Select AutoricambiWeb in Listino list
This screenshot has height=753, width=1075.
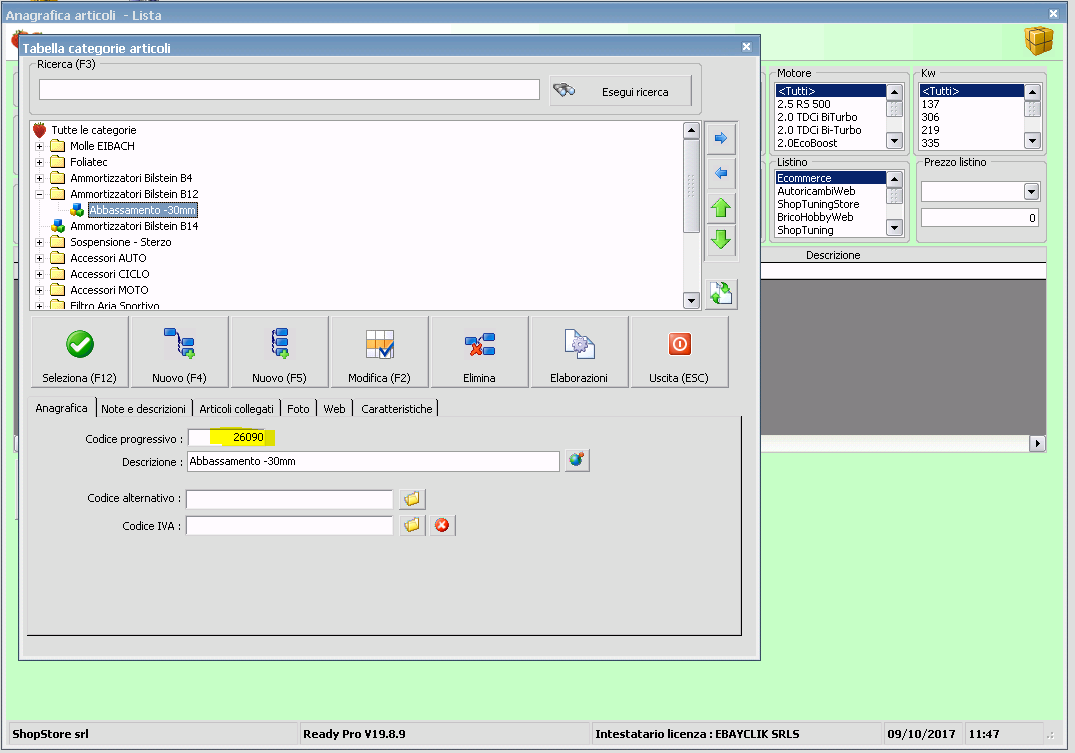tap(830, 191)
